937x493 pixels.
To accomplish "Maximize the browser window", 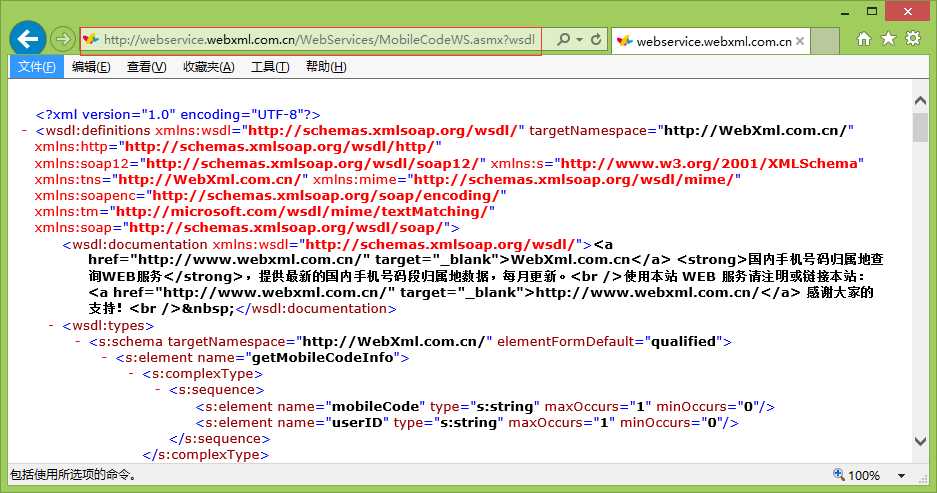I will 872,11.
